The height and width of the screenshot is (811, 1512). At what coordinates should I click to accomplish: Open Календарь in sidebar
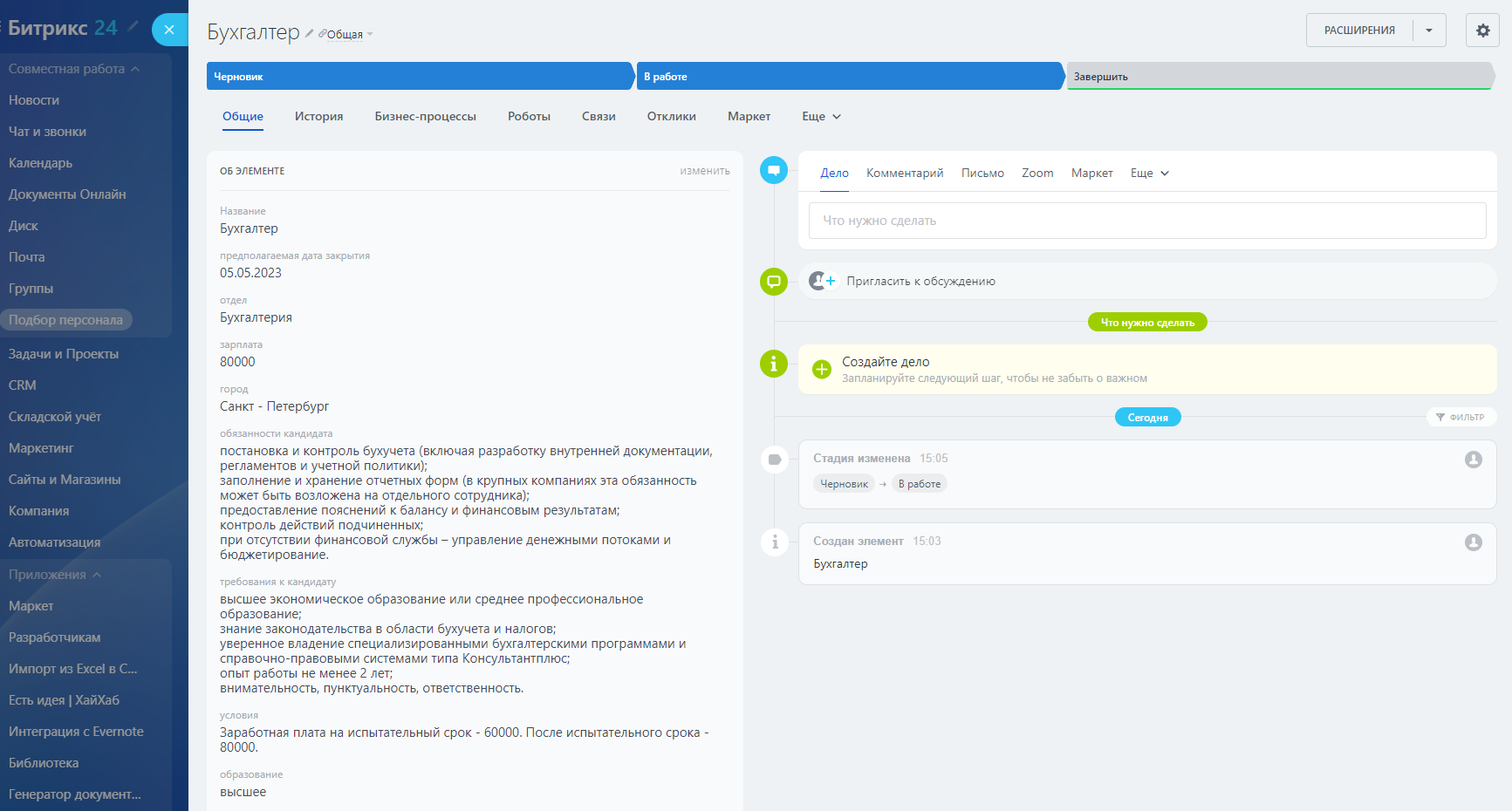pos(40,163)
